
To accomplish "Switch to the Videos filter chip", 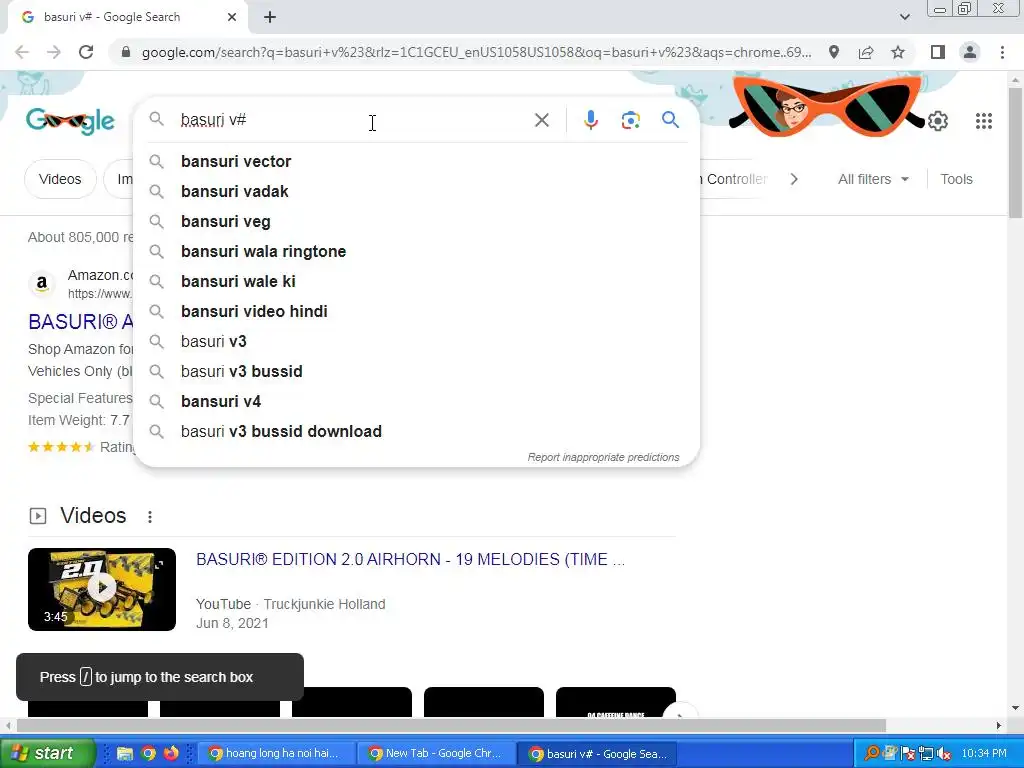I will point(60,179).
